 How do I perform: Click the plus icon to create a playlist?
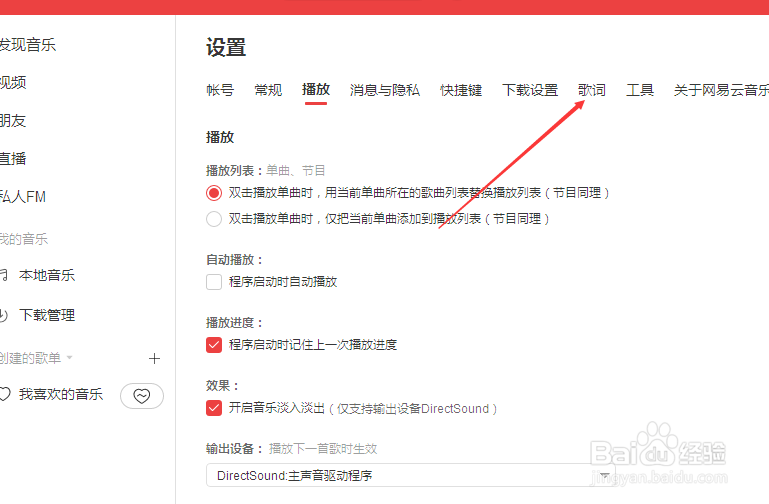pos(154,358)
